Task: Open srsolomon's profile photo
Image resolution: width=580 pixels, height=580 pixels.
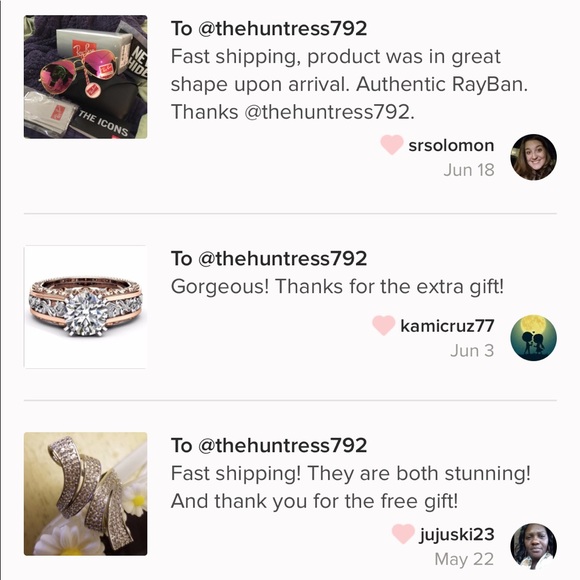Action: coord(533,157)
